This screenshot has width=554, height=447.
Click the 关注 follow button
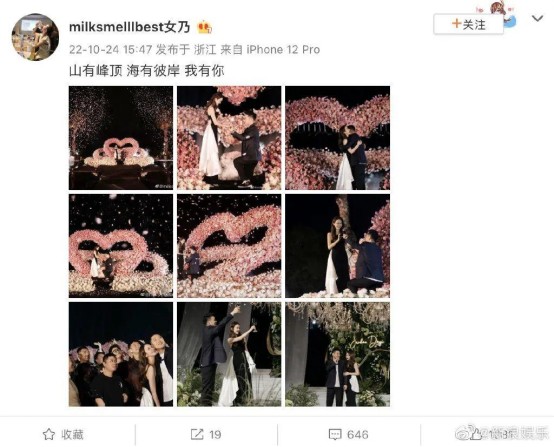(x=468, y=24)
